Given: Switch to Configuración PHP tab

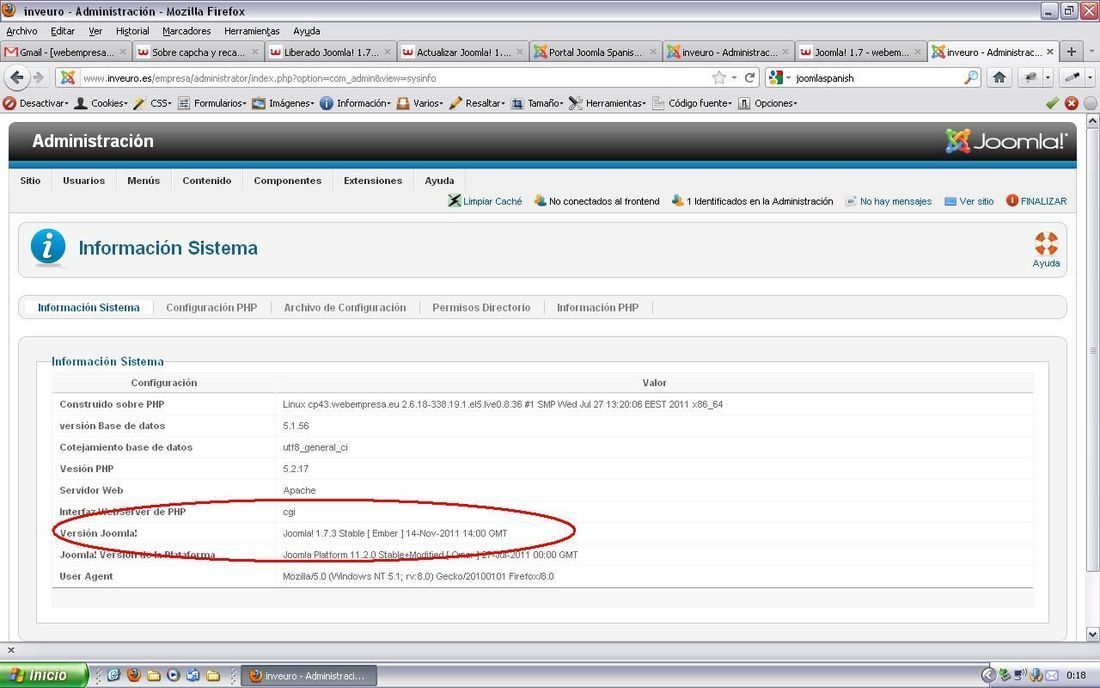Looking at the screenshot, I should (x=211, y=307).
